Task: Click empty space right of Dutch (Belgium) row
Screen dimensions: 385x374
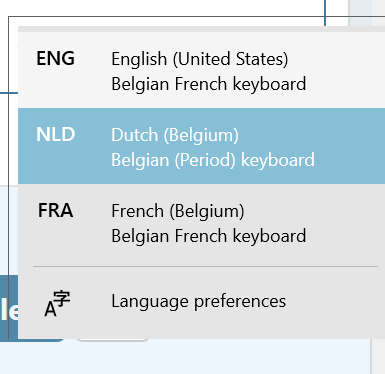Action: (x=350, y=146)
